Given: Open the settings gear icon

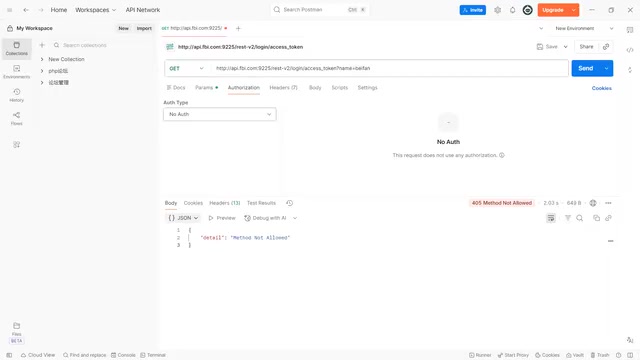Looking at the screenshot, I should [497, 10].
